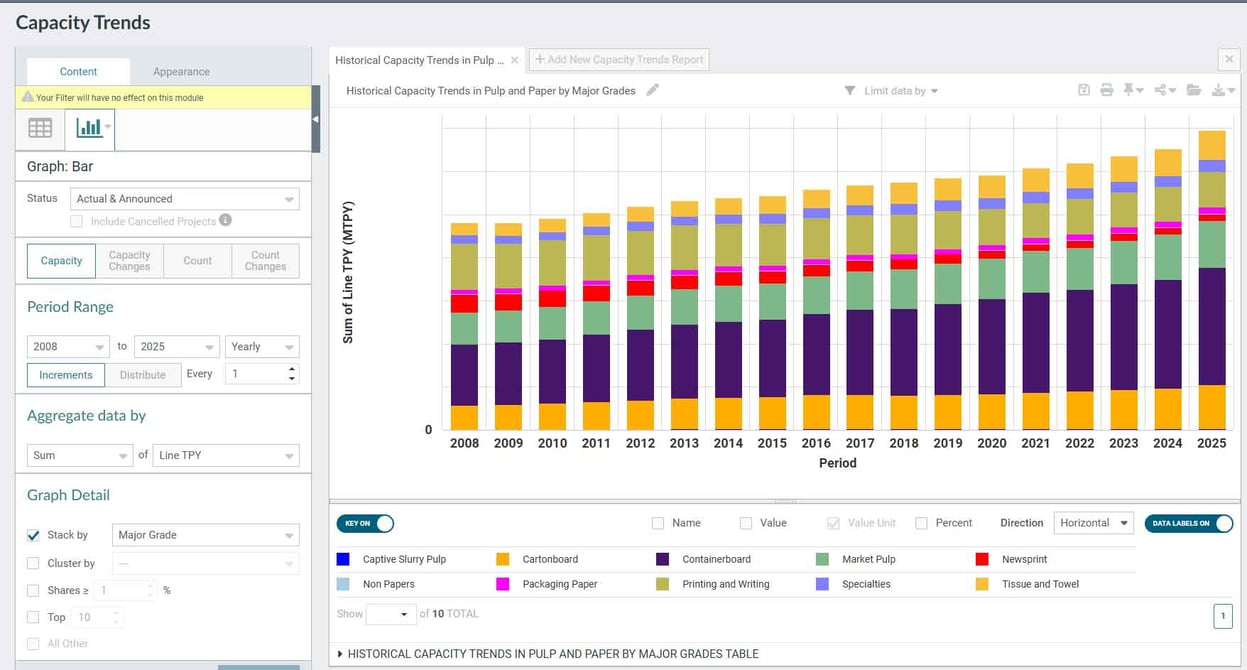Screen dimensions: 1247x670
Task: Select the bar chart view icon
Action: pos(90,128)
